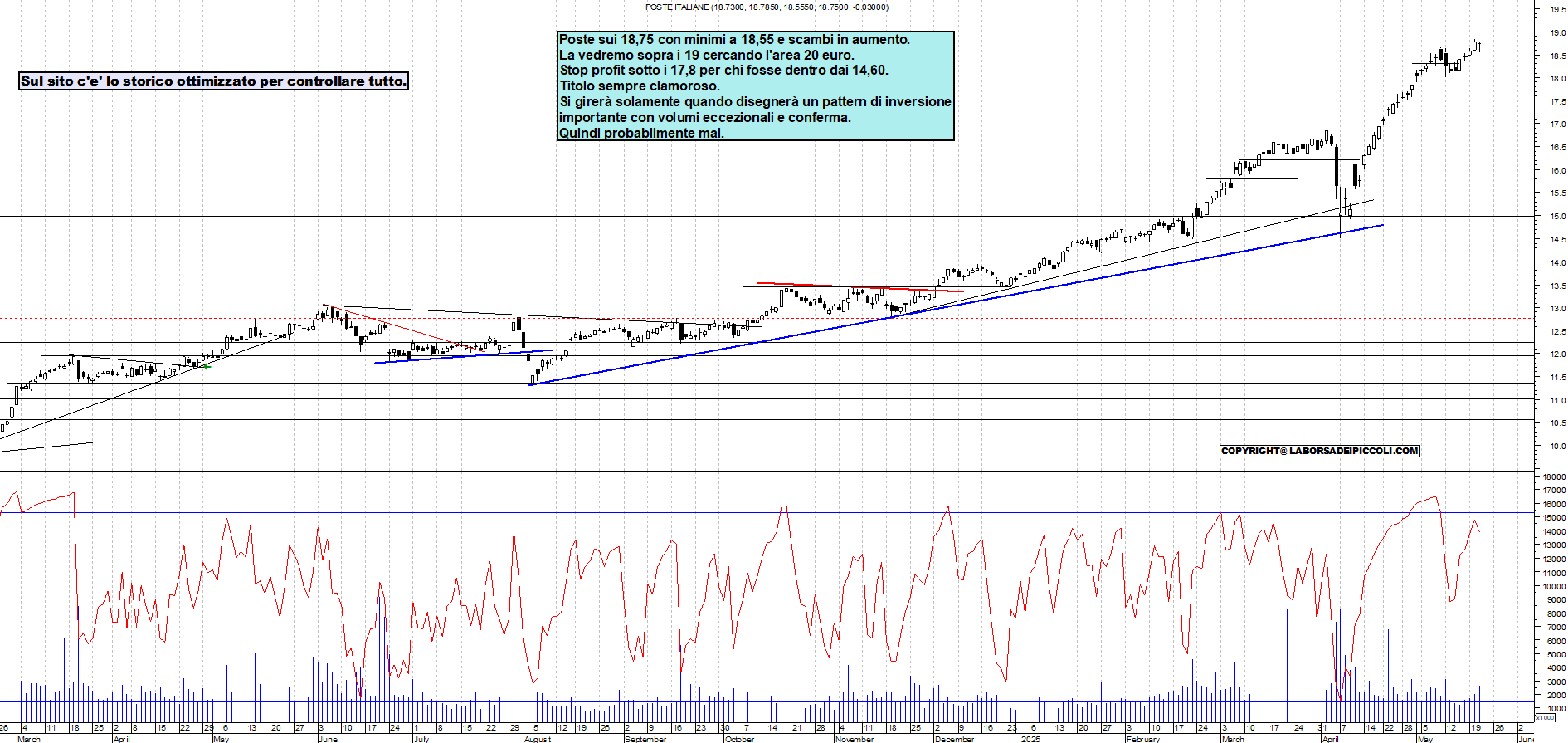Viewport: 1568px width, 743px height.
Task: Click the 18.0 price axis label
Action: click(x=1557, y=79)
